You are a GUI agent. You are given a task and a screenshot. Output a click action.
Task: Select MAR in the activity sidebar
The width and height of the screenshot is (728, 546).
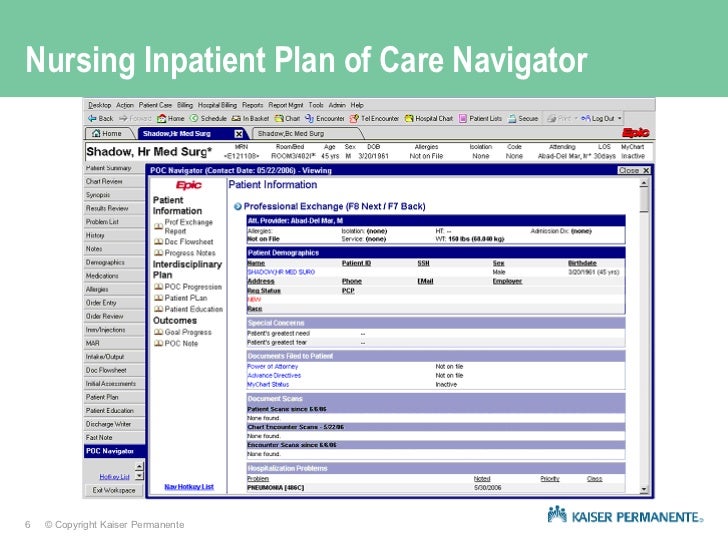click(x=114, y=343)
